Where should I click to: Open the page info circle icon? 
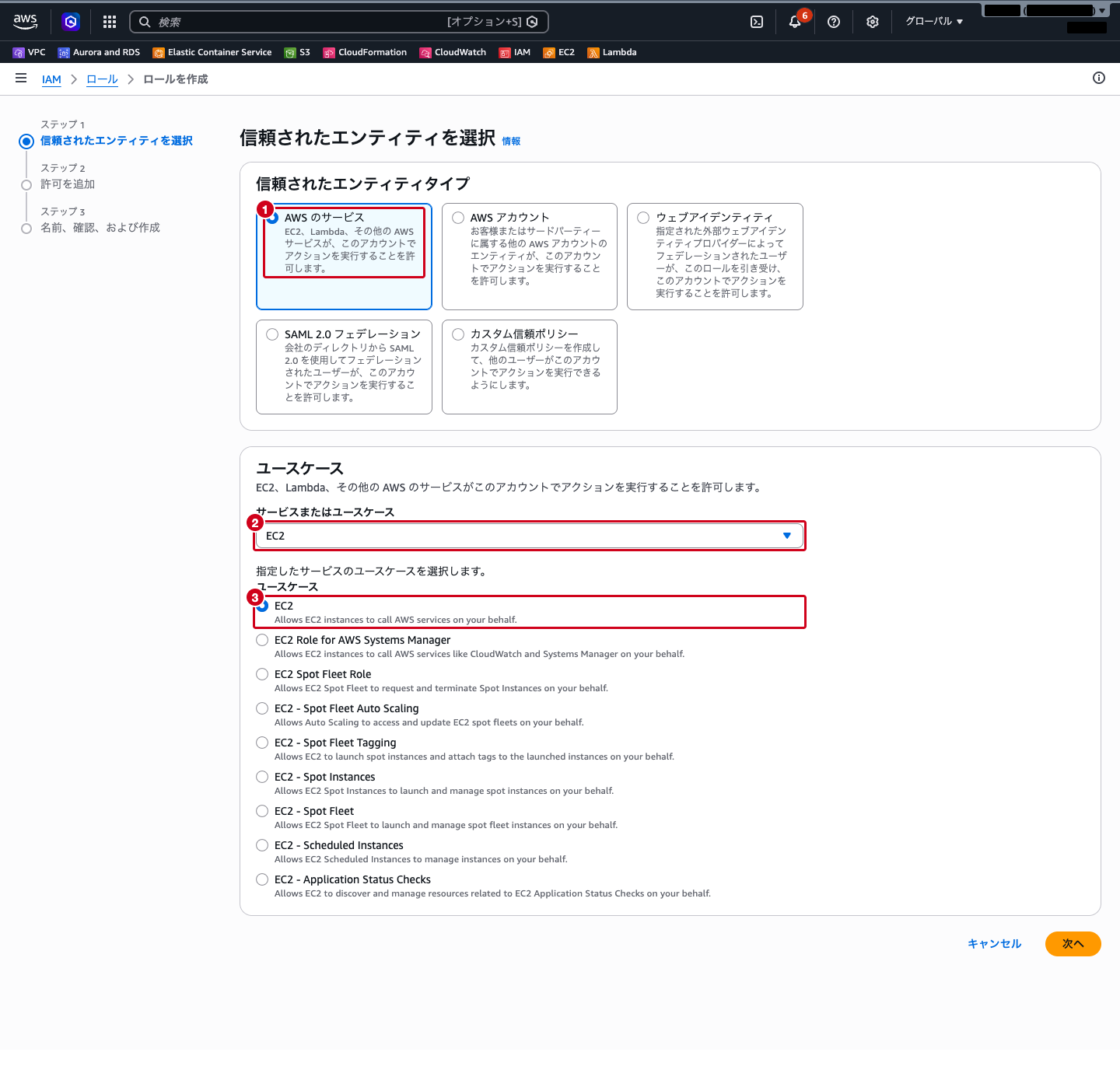tap(1099, 78)
